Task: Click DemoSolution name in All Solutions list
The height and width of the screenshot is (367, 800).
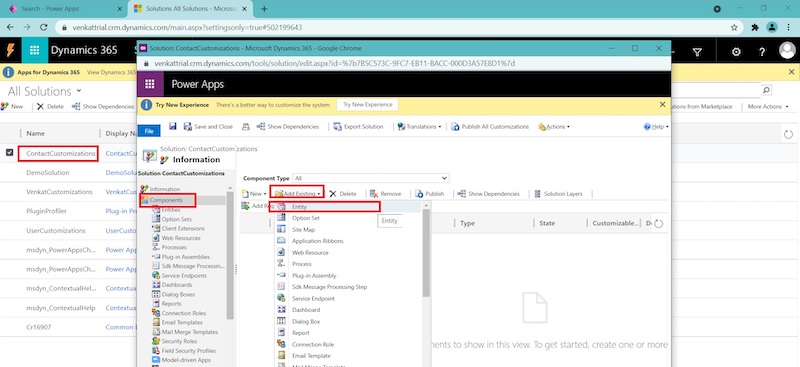Action: click(47, 173)
